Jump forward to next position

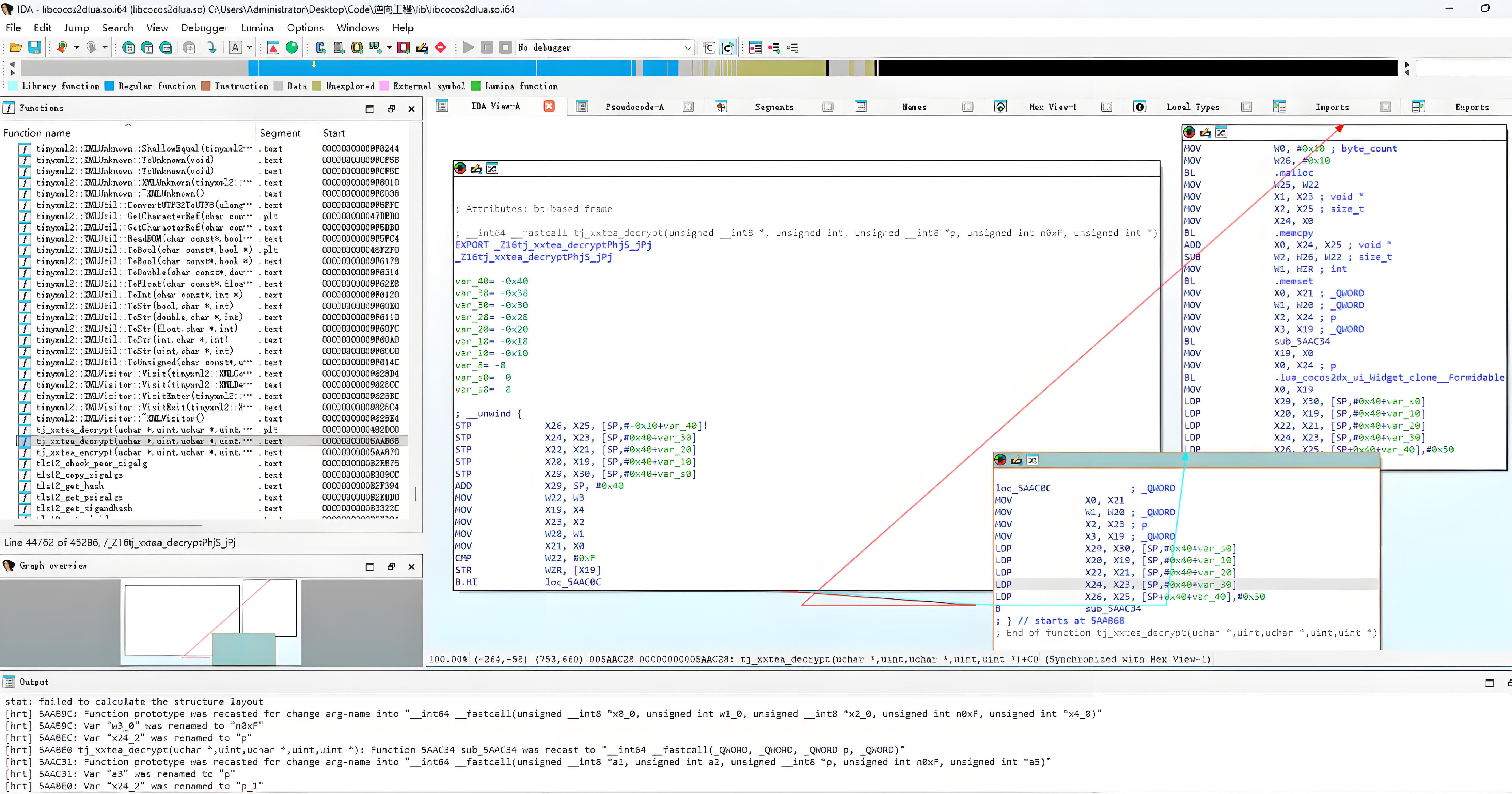coord(91,47)
